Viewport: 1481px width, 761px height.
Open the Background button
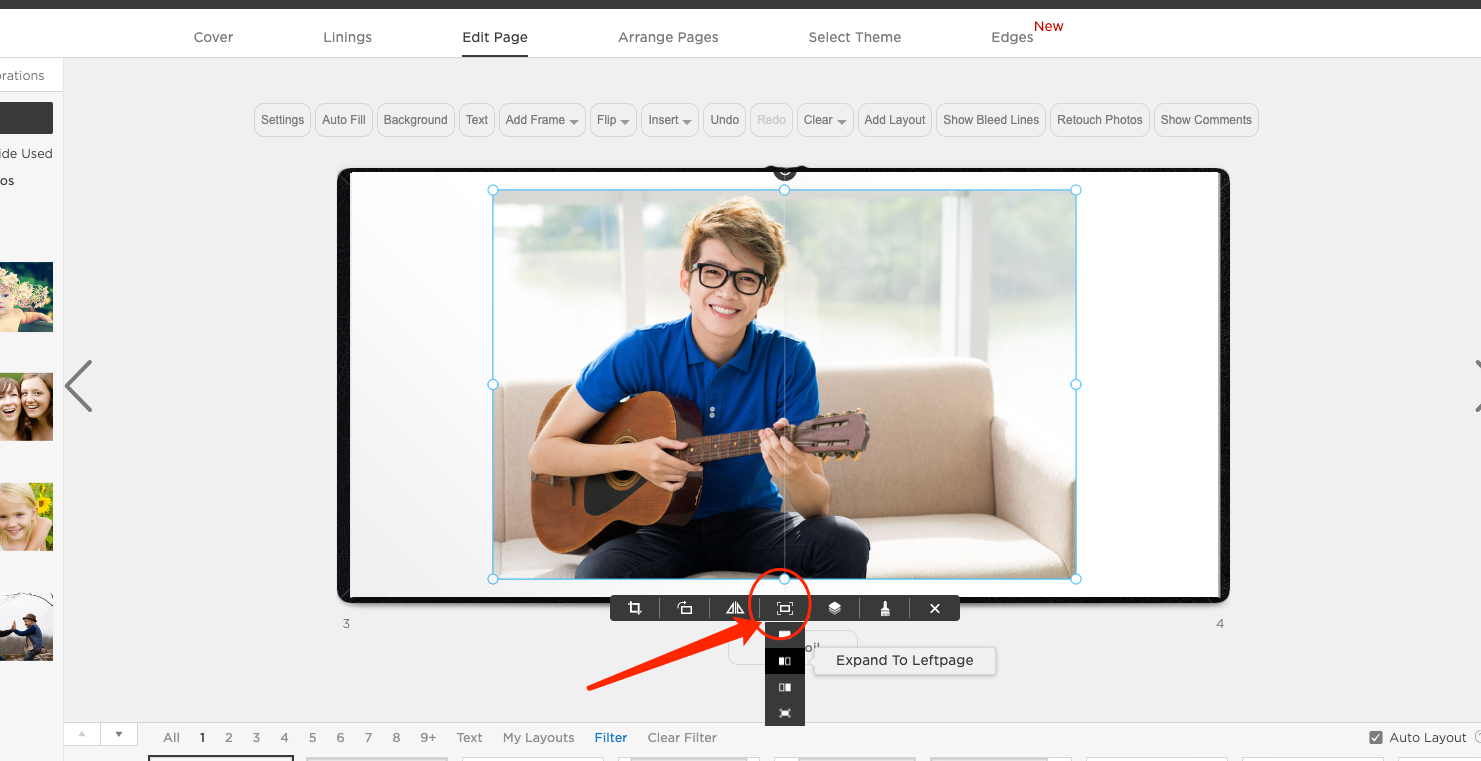415,120
